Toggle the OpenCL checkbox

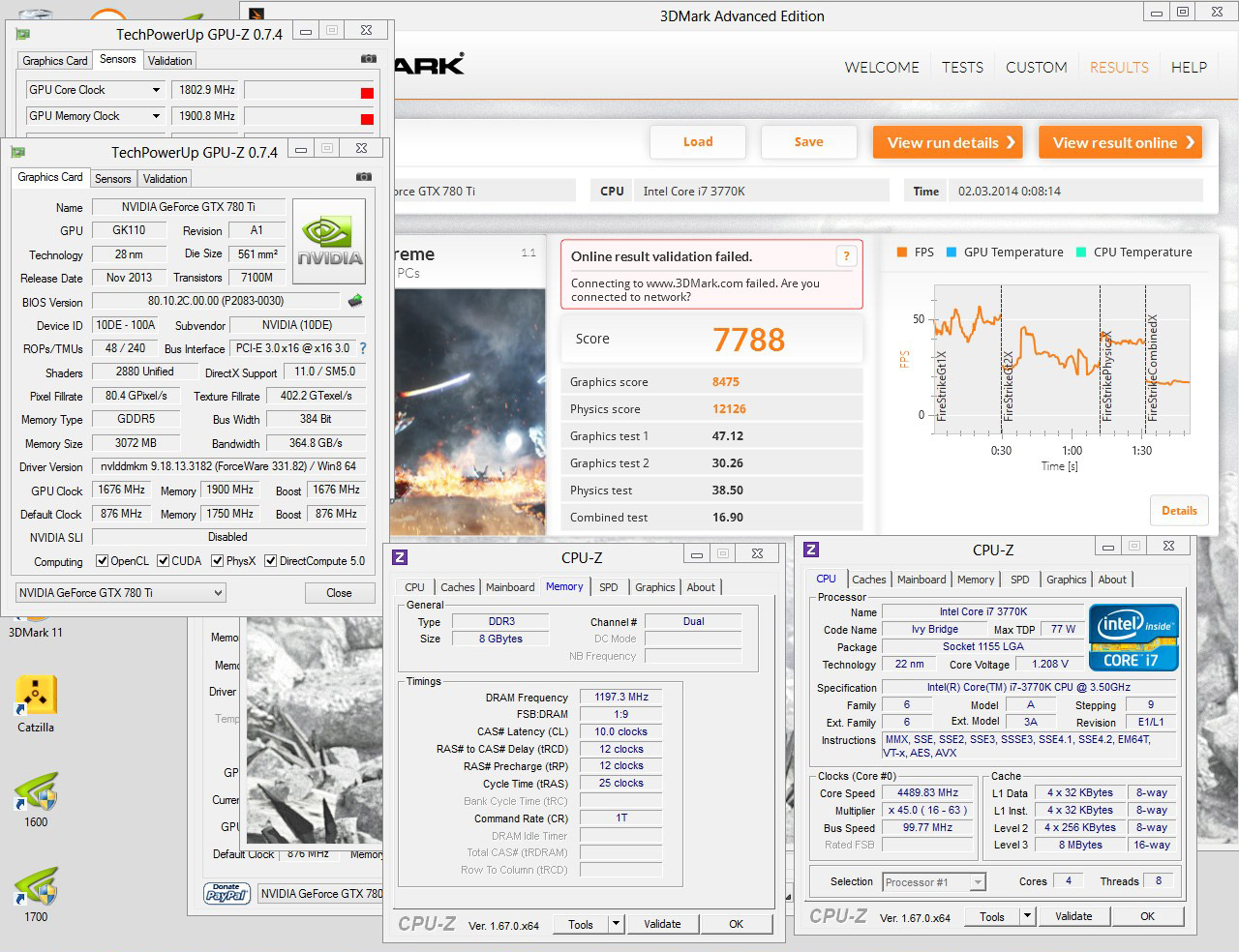102,561
